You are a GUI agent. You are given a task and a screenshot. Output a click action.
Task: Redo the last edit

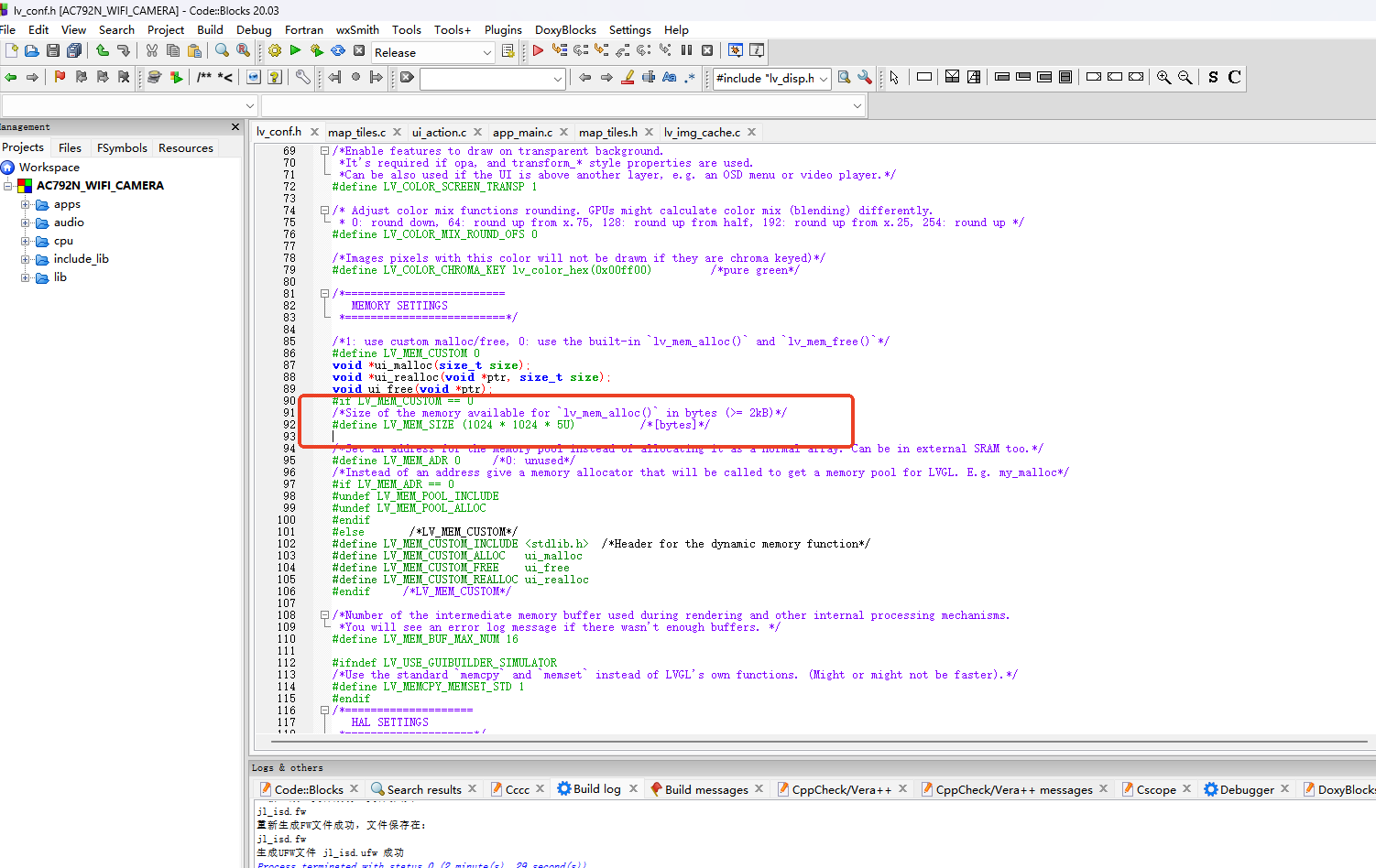coord(124,51)
